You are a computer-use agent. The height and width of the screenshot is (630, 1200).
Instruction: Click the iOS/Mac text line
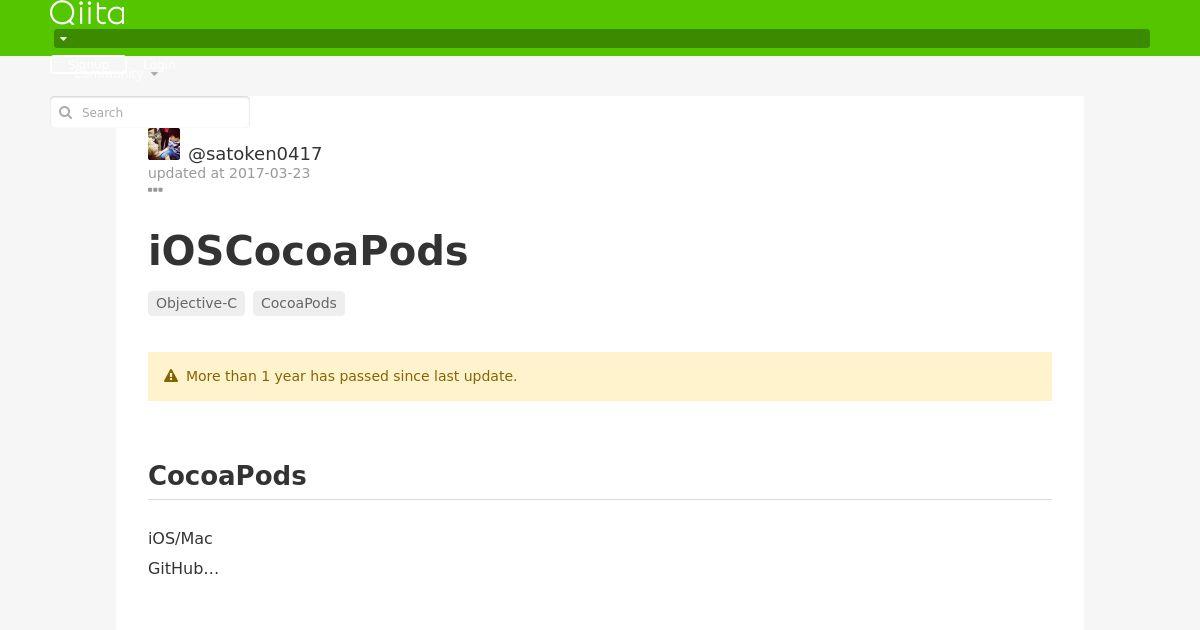(180, 538)
